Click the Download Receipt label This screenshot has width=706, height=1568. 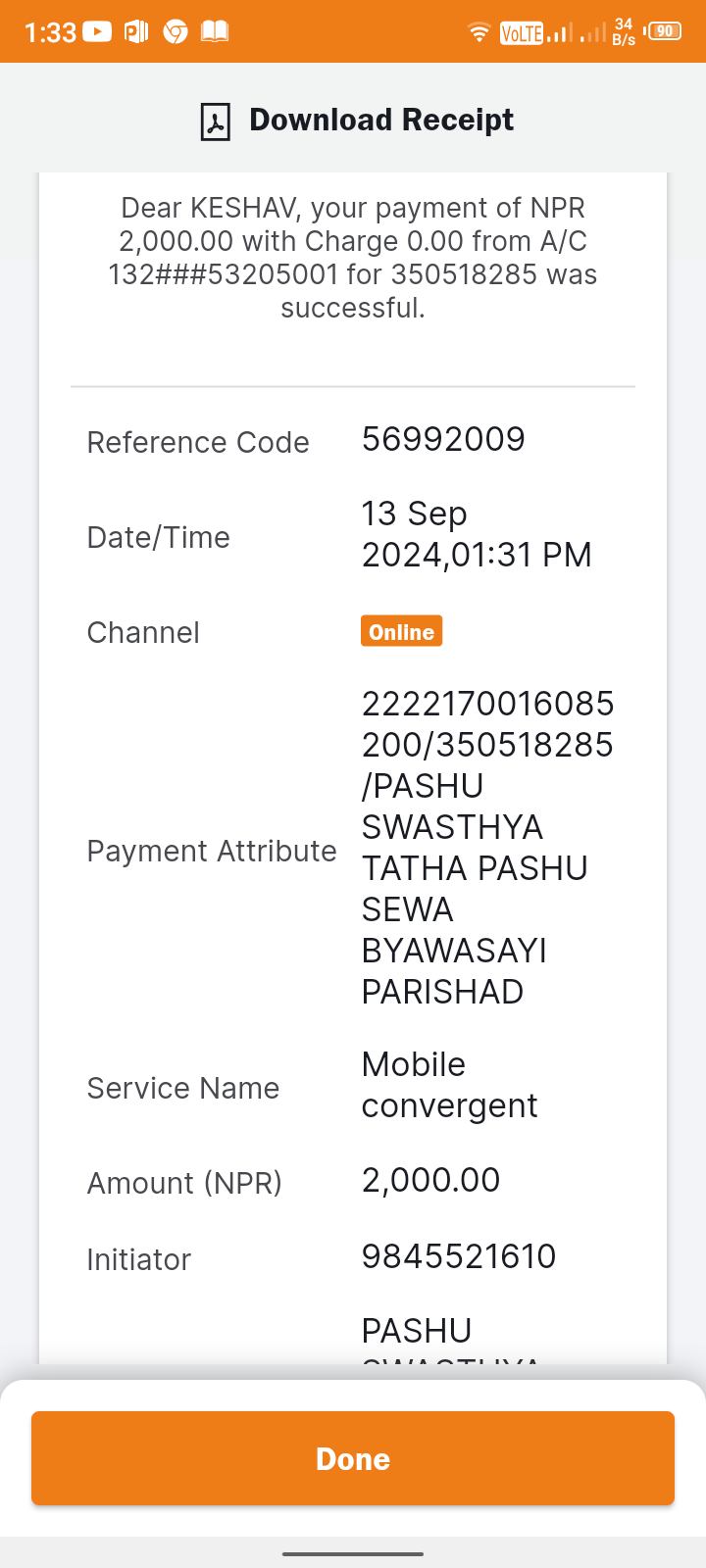pos(381,120)
